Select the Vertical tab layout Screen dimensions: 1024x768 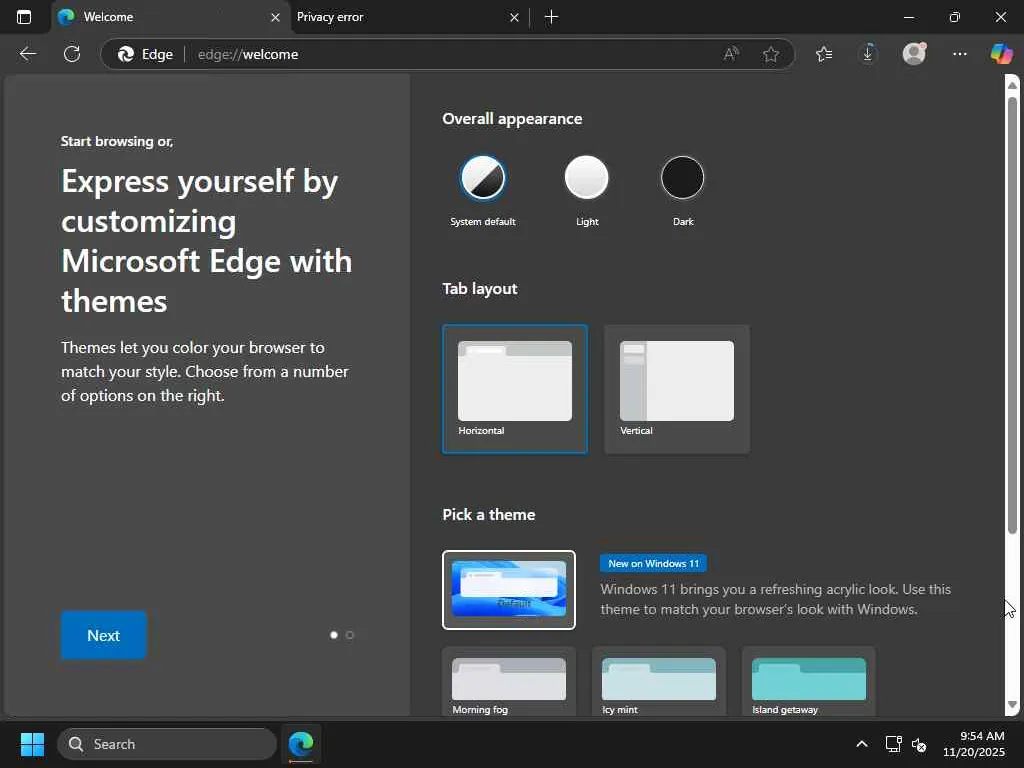[677, 389]
